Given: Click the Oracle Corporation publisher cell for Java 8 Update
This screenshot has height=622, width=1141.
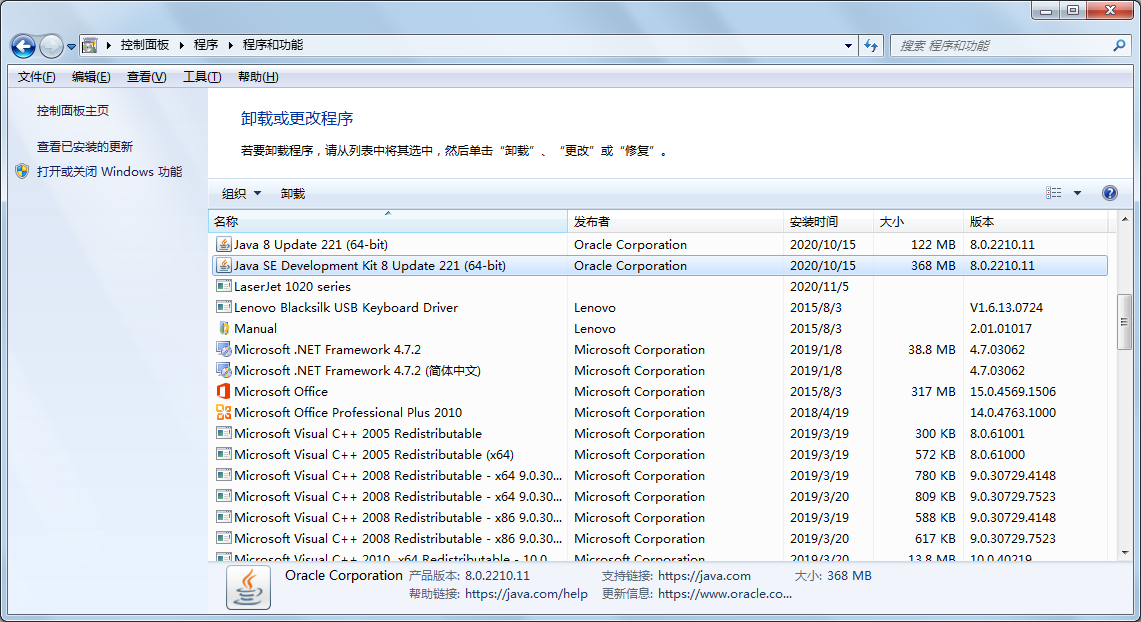Looking at the screenshot, I should pyautogui.click(x=630, y=244).
